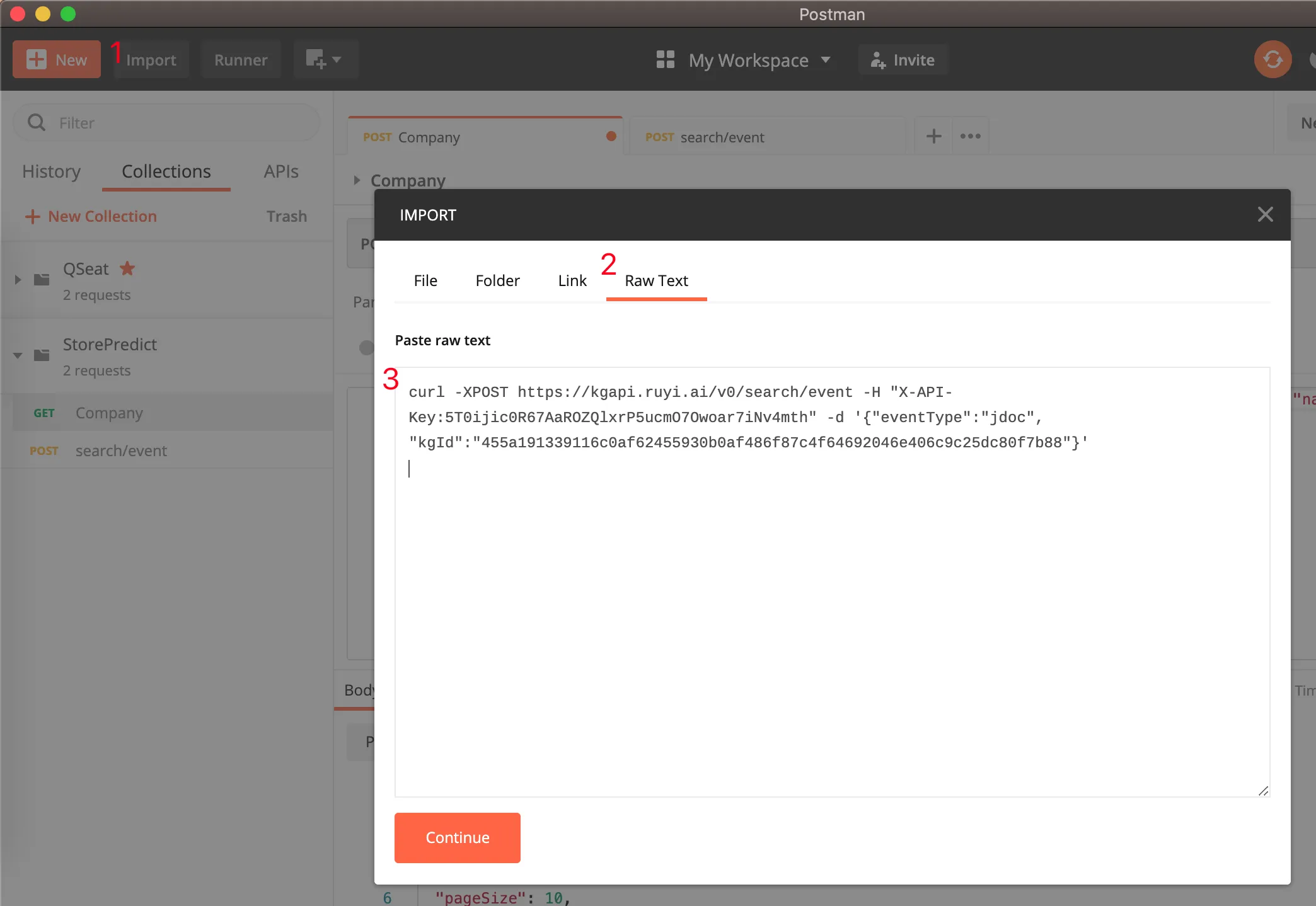Click the Invite button
The width and height of the screenshot is (1316, 906).
[x=903, y=60]
